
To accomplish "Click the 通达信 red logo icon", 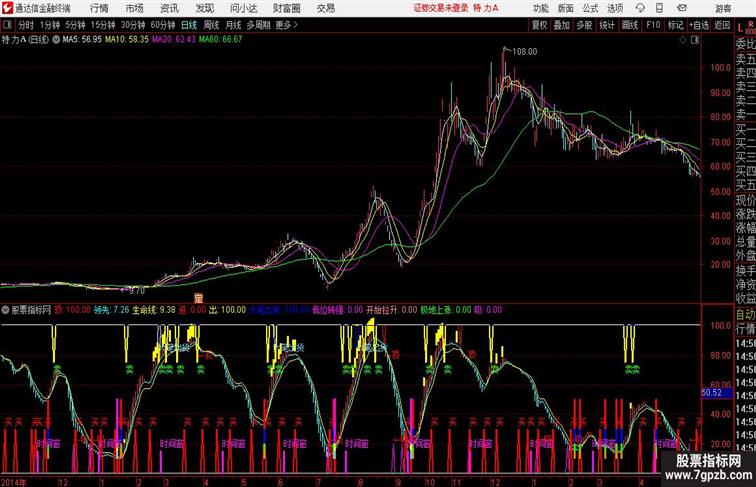I will point(7,8).
